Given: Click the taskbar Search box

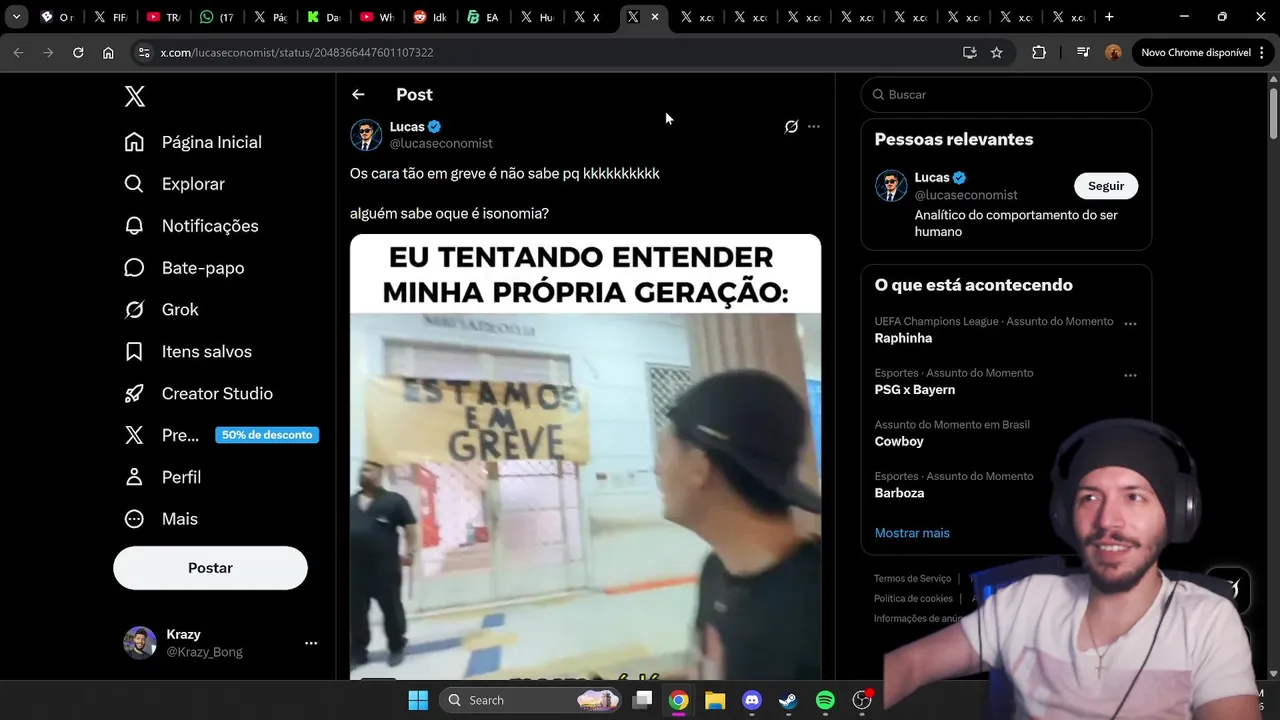Looking at the screenshot, I should 532,700.
